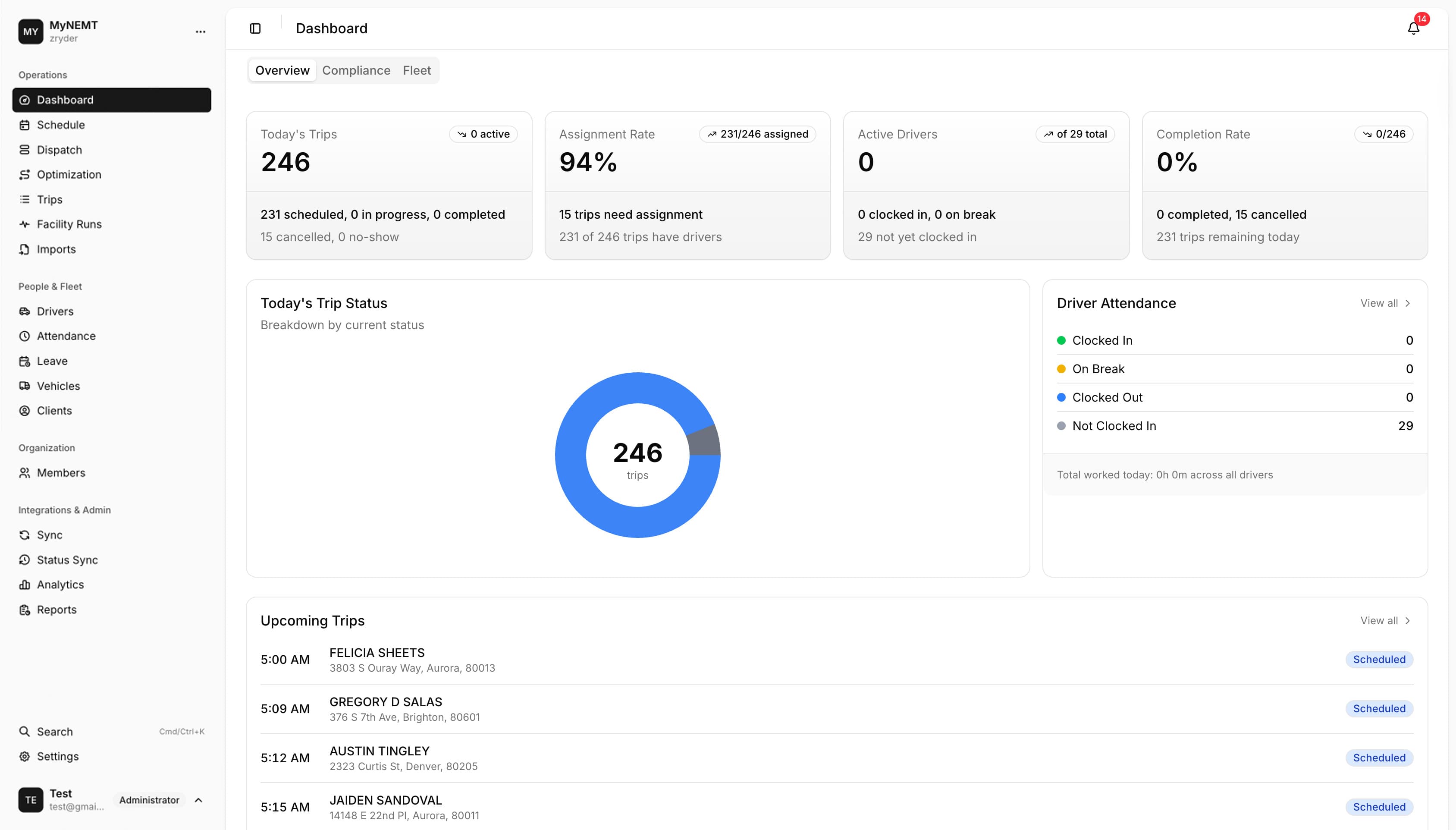Select the Status Sync icon

25,560
